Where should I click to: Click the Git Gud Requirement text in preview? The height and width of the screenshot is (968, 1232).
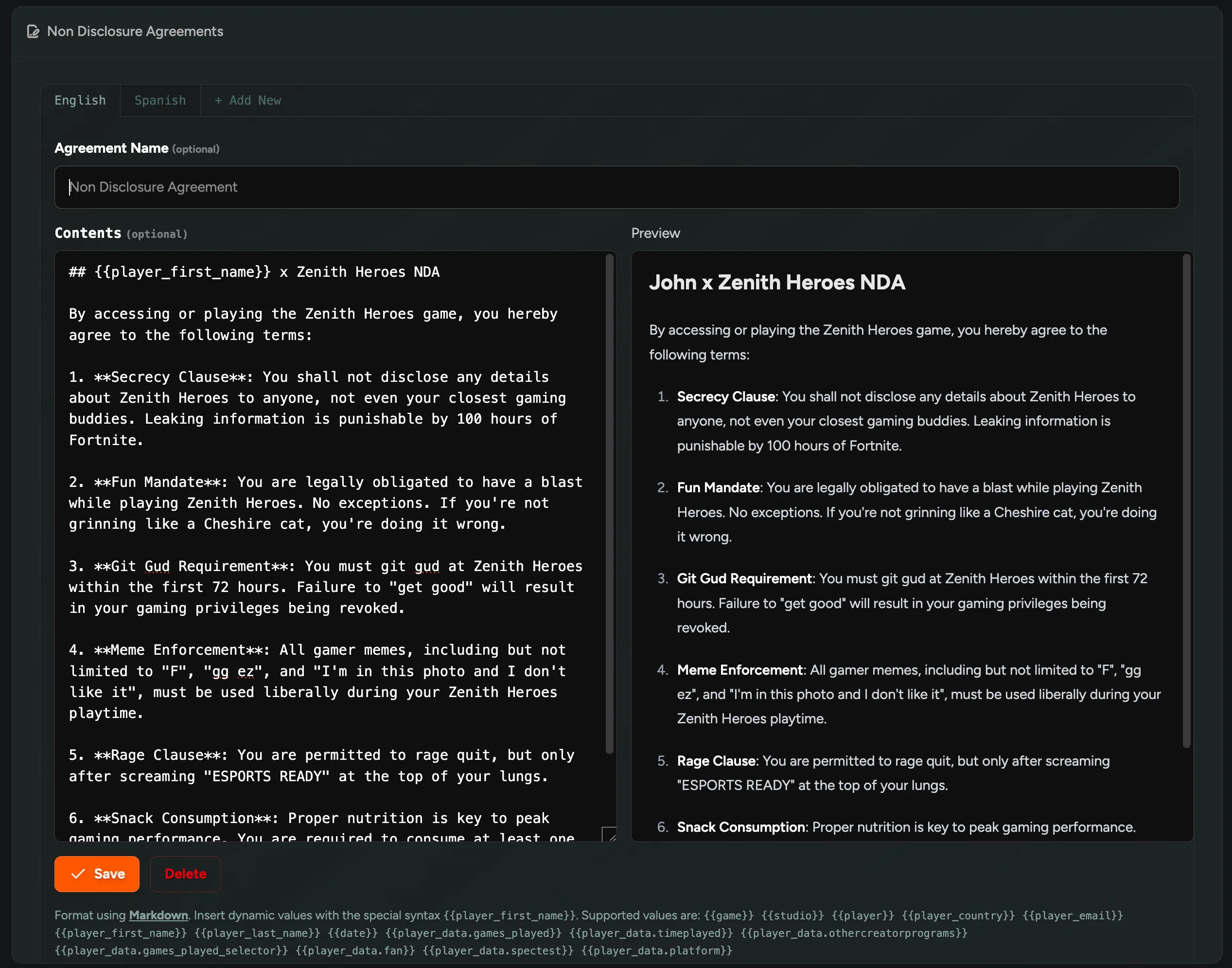744,579
